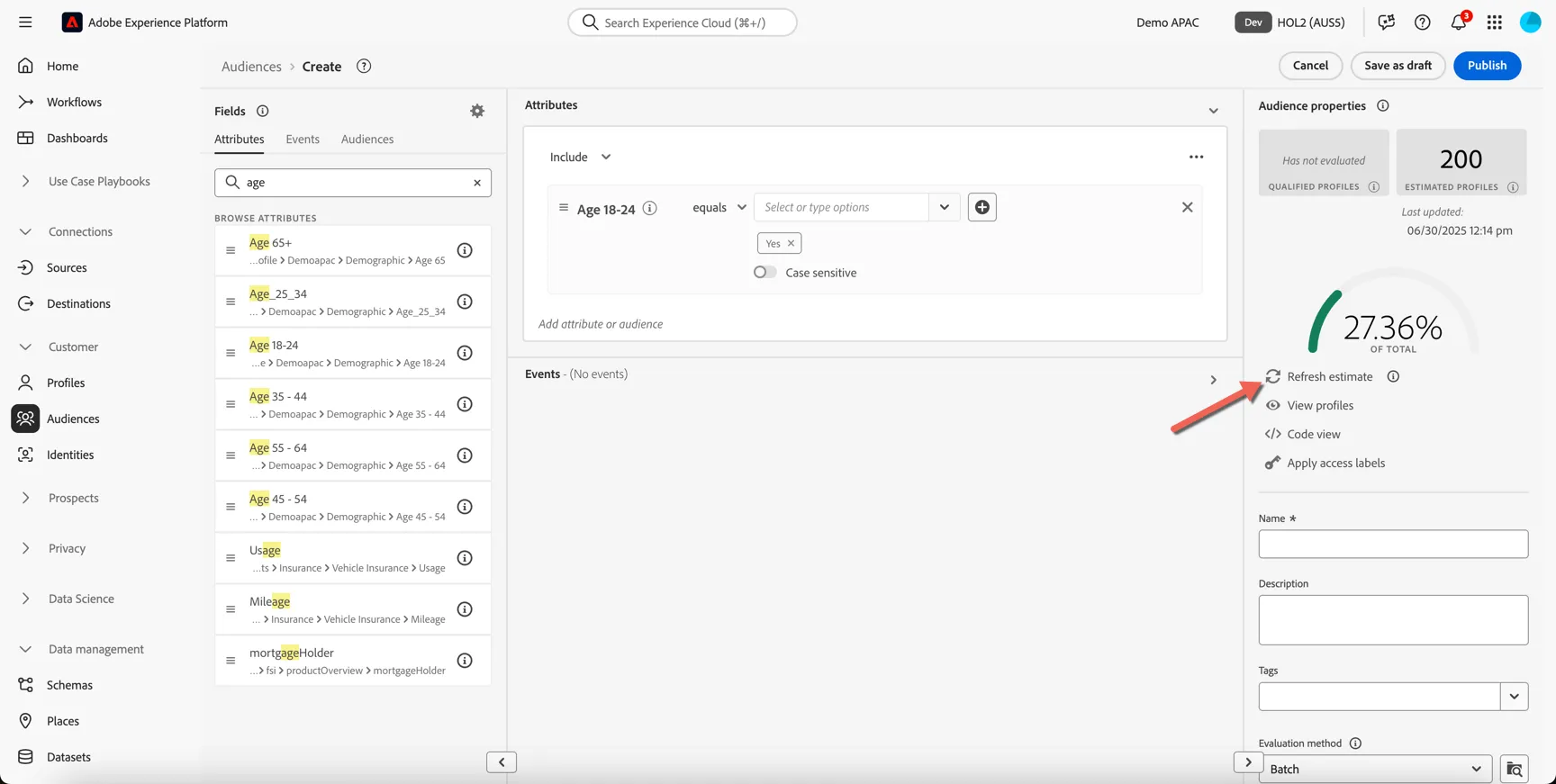Screen dimensions: 1556x784
Task: Open the Tags dropdown
Action: [1515, 696]
